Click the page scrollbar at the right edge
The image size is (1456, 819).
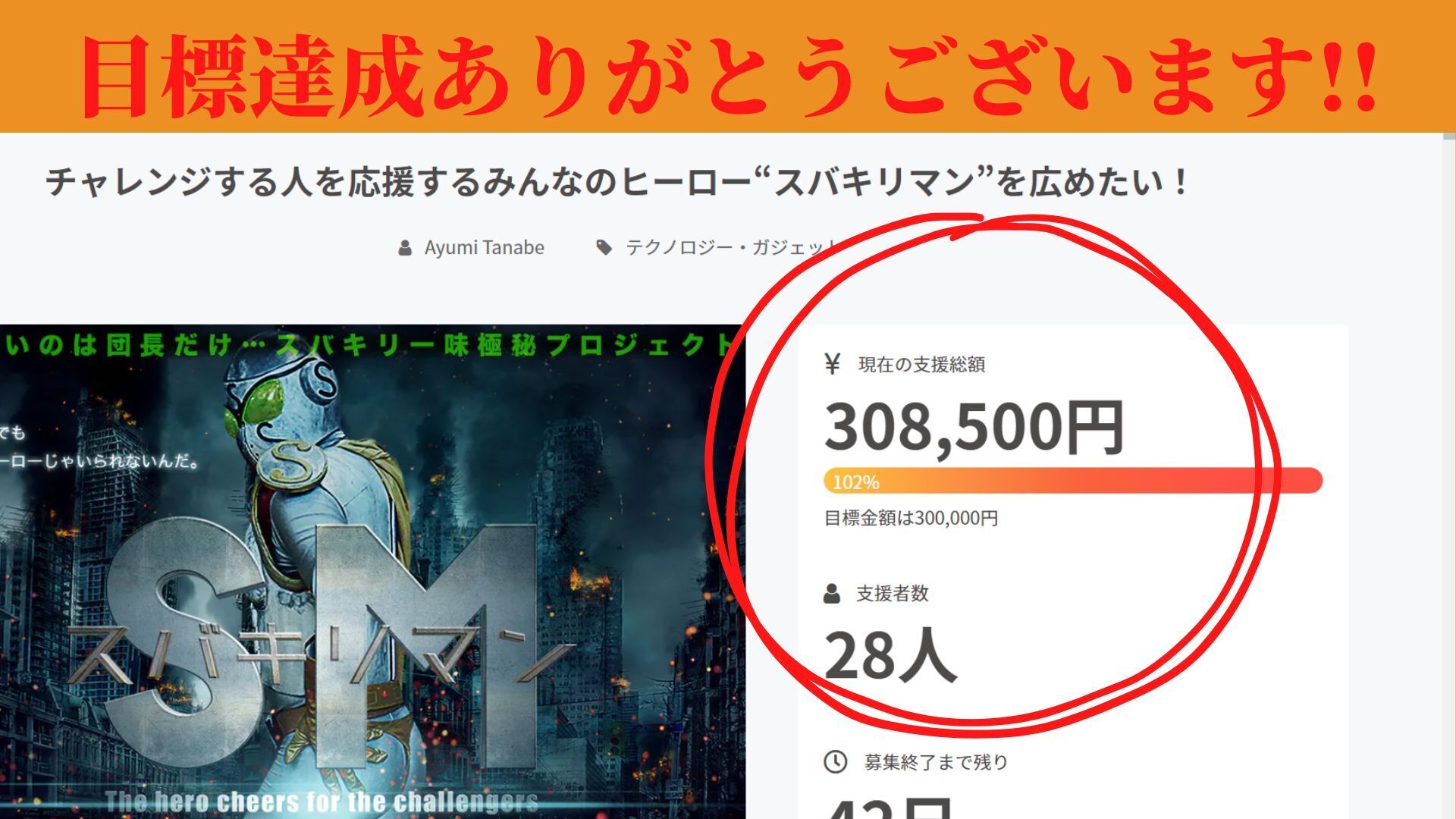(1449, 475)
